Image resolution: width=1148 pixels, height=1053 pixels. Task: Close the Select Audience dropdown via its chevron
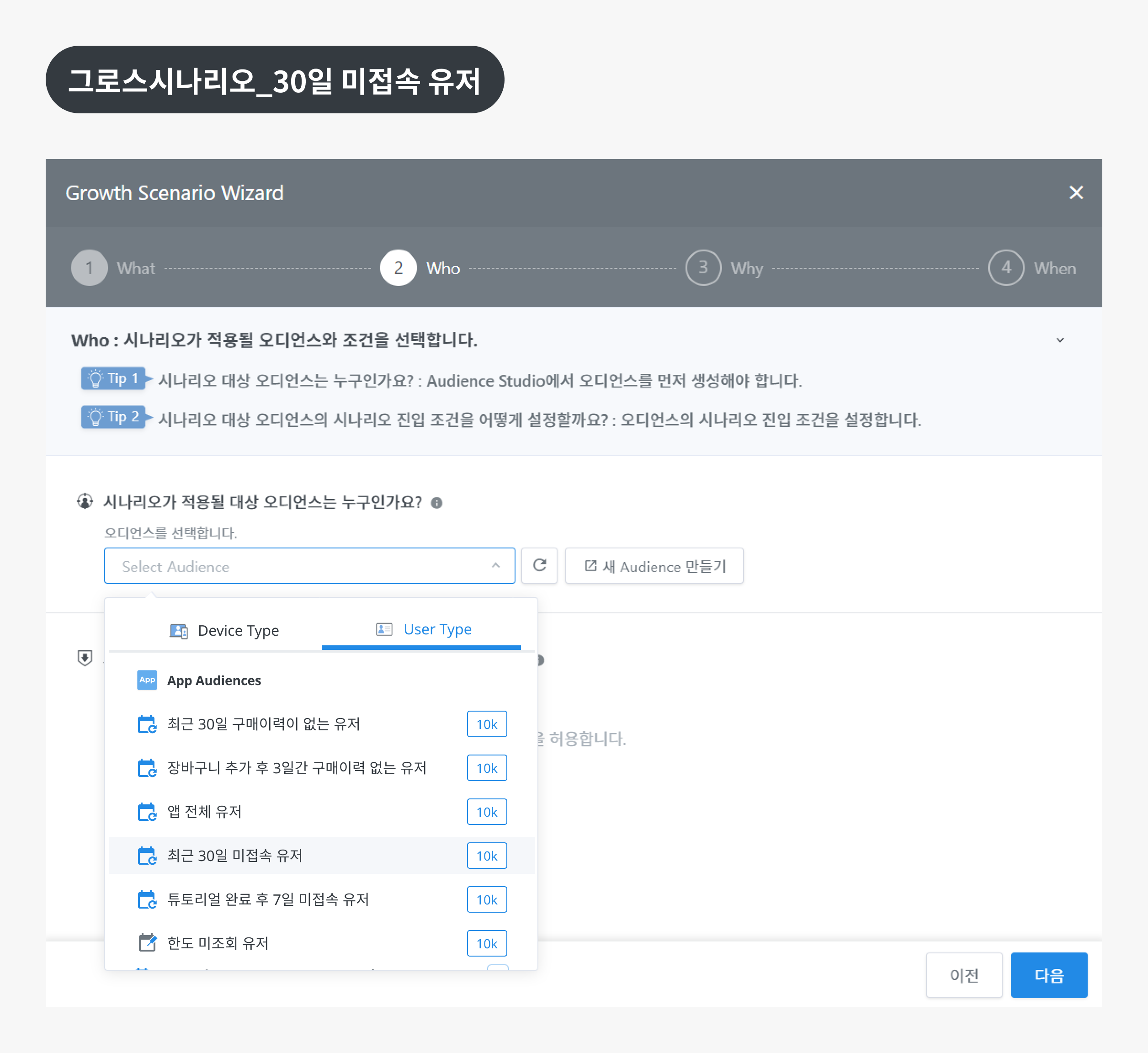[x=495, y=566]
